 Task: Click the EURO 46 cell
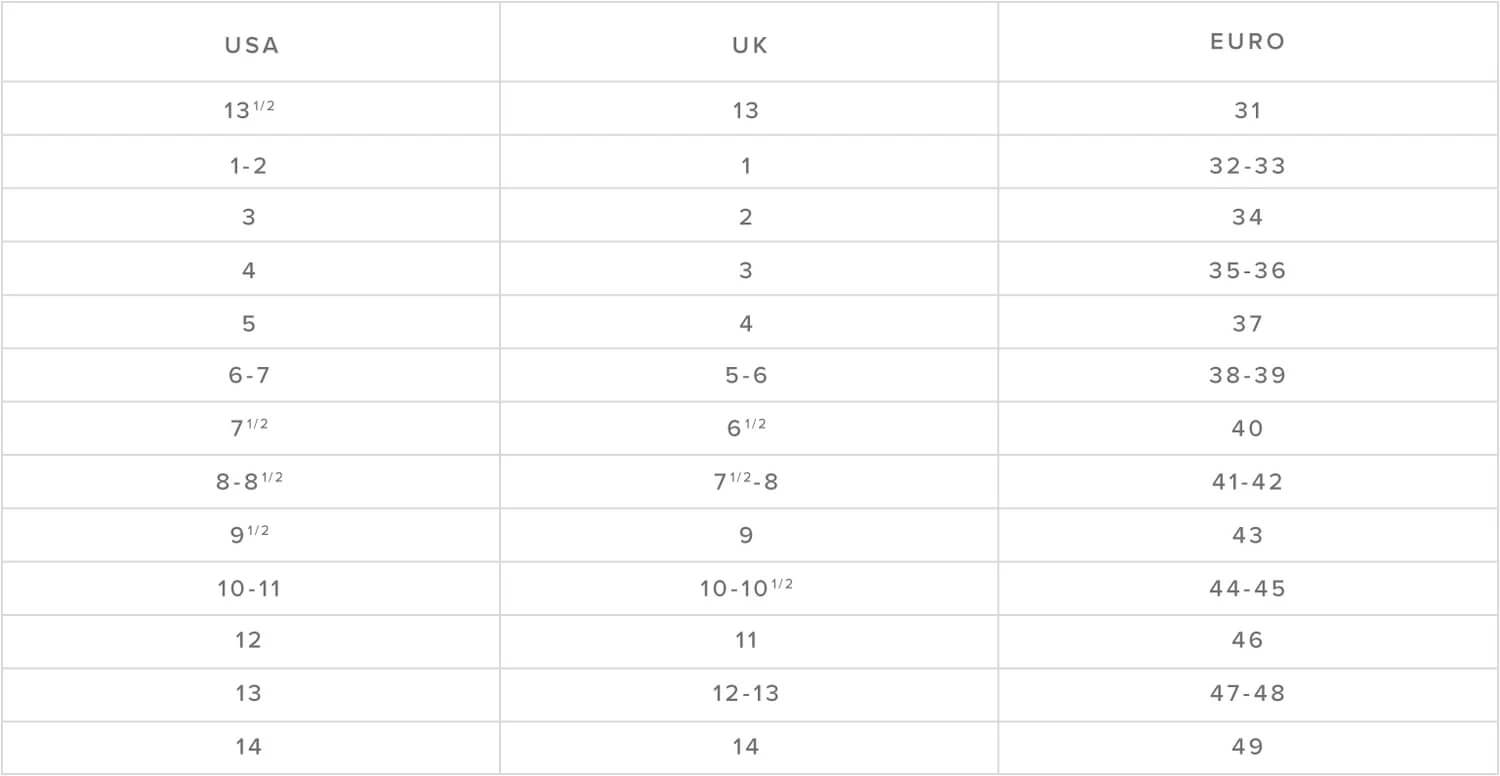pyautogui.click(x=1248, y=640)
